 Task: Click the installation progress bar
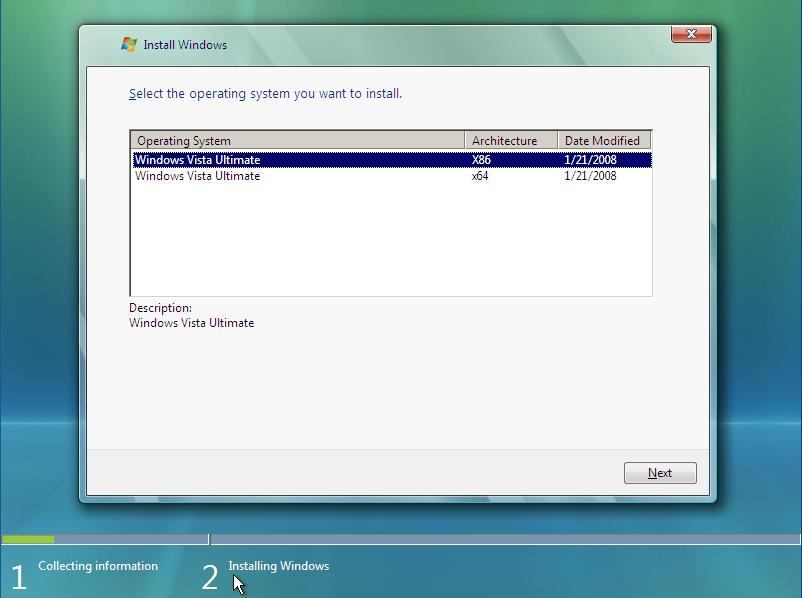(x=401, y=539)
